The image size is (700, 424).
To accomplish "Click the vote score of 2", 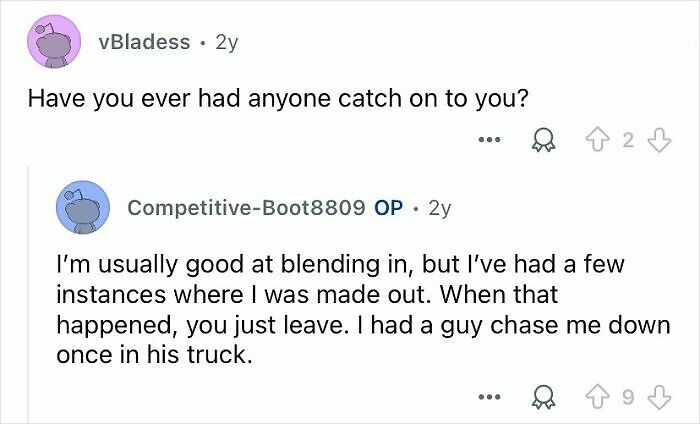I will 628,141.
